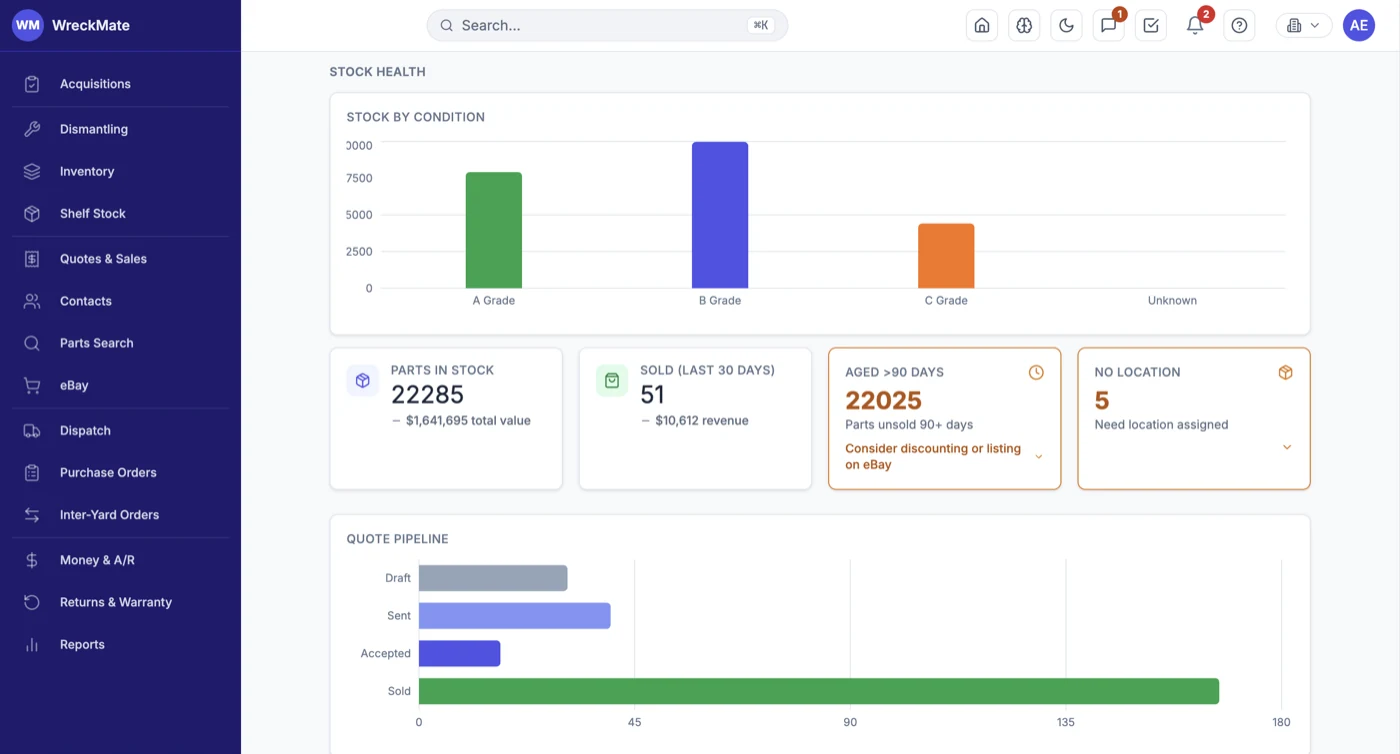
Task: Click the green Sold bar in Quote Pipeline
Action: click(819, 691)
